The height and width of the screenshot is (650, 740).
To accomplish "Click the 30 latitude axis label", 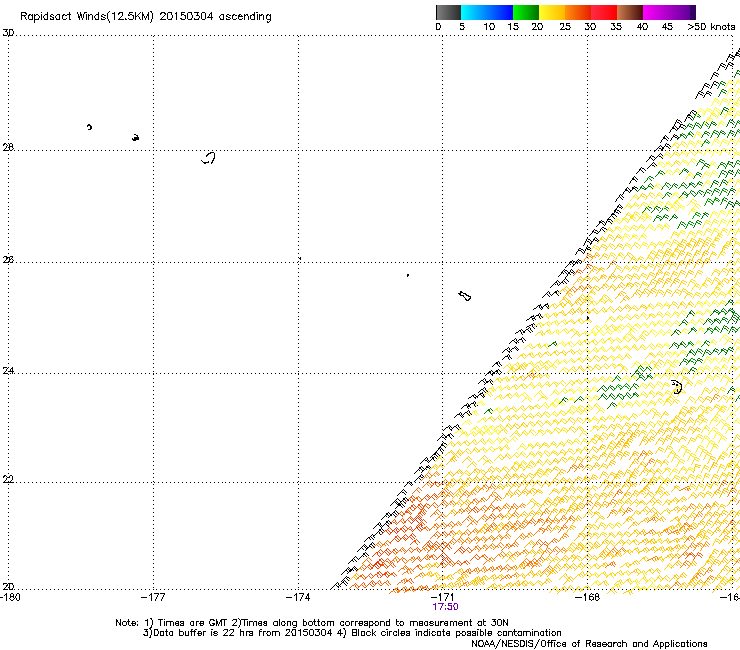I will (x=8, y=33).
